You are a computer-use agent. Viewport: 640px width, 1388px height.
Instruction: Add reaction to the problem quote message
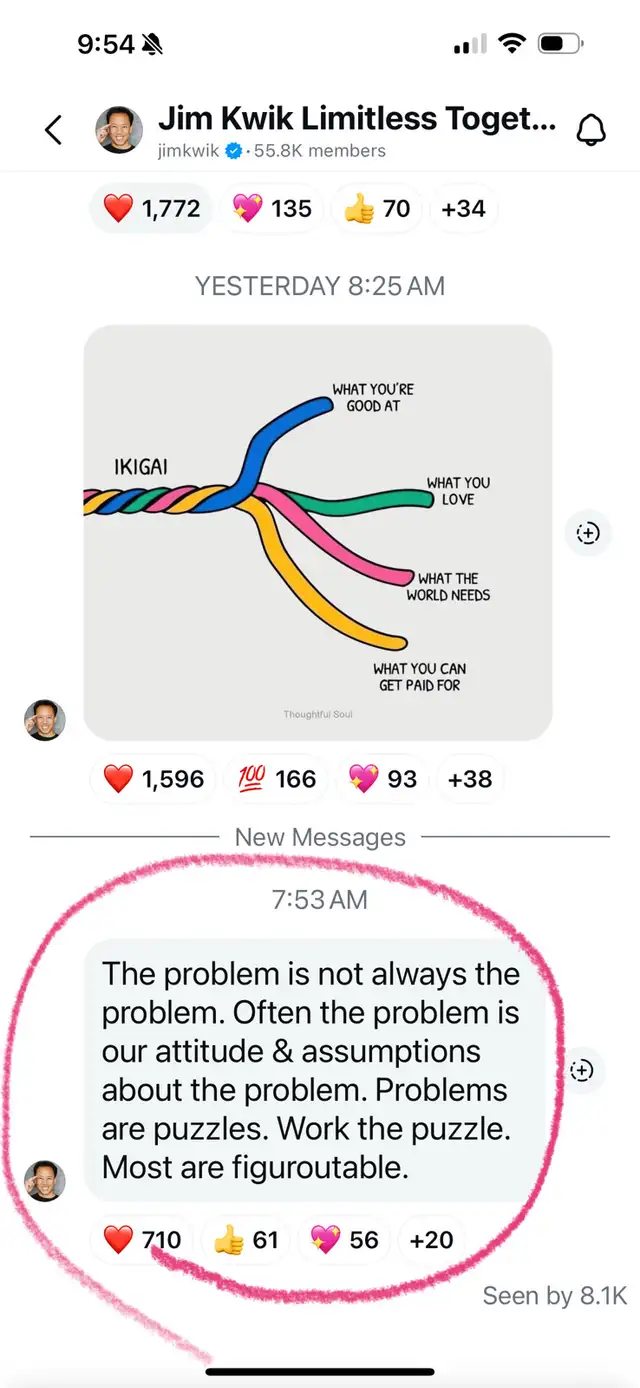581,1071
